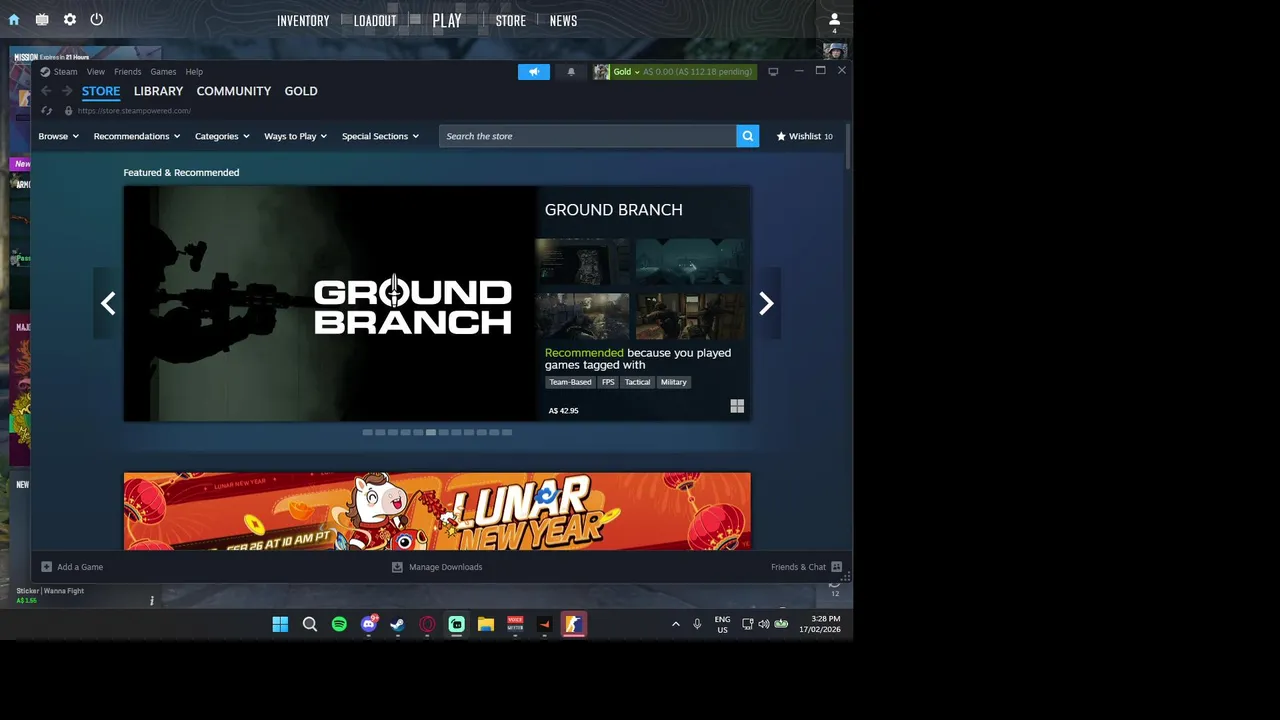
Task: Open the Help menu
Action: coord(194,72)
